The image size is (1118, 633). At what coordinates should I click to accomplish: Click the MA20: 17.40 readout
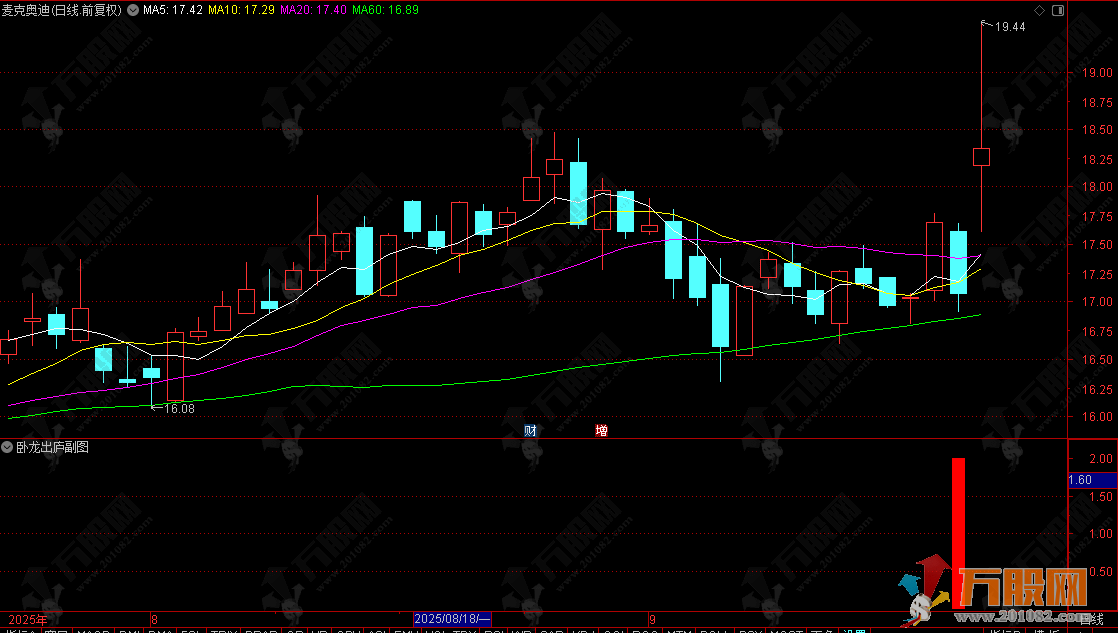(313, 10)
